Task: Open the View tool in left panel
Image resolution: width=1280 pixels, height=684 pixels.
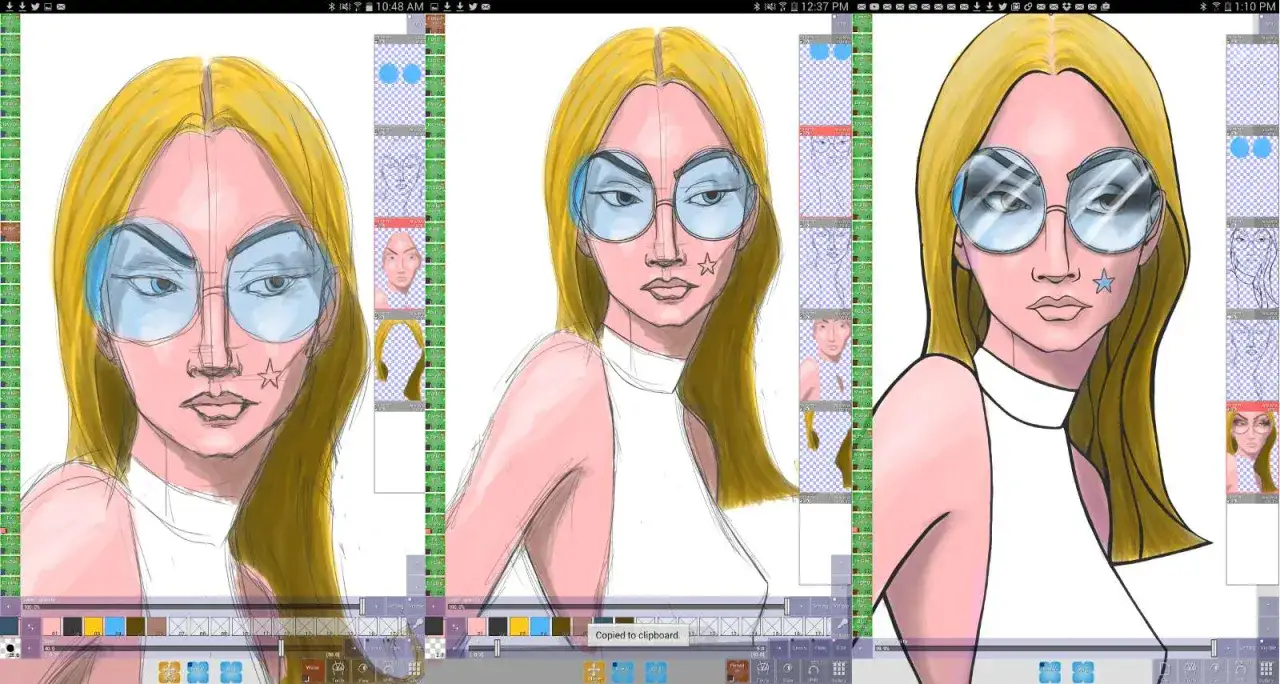Action: [x=363, y=672]
